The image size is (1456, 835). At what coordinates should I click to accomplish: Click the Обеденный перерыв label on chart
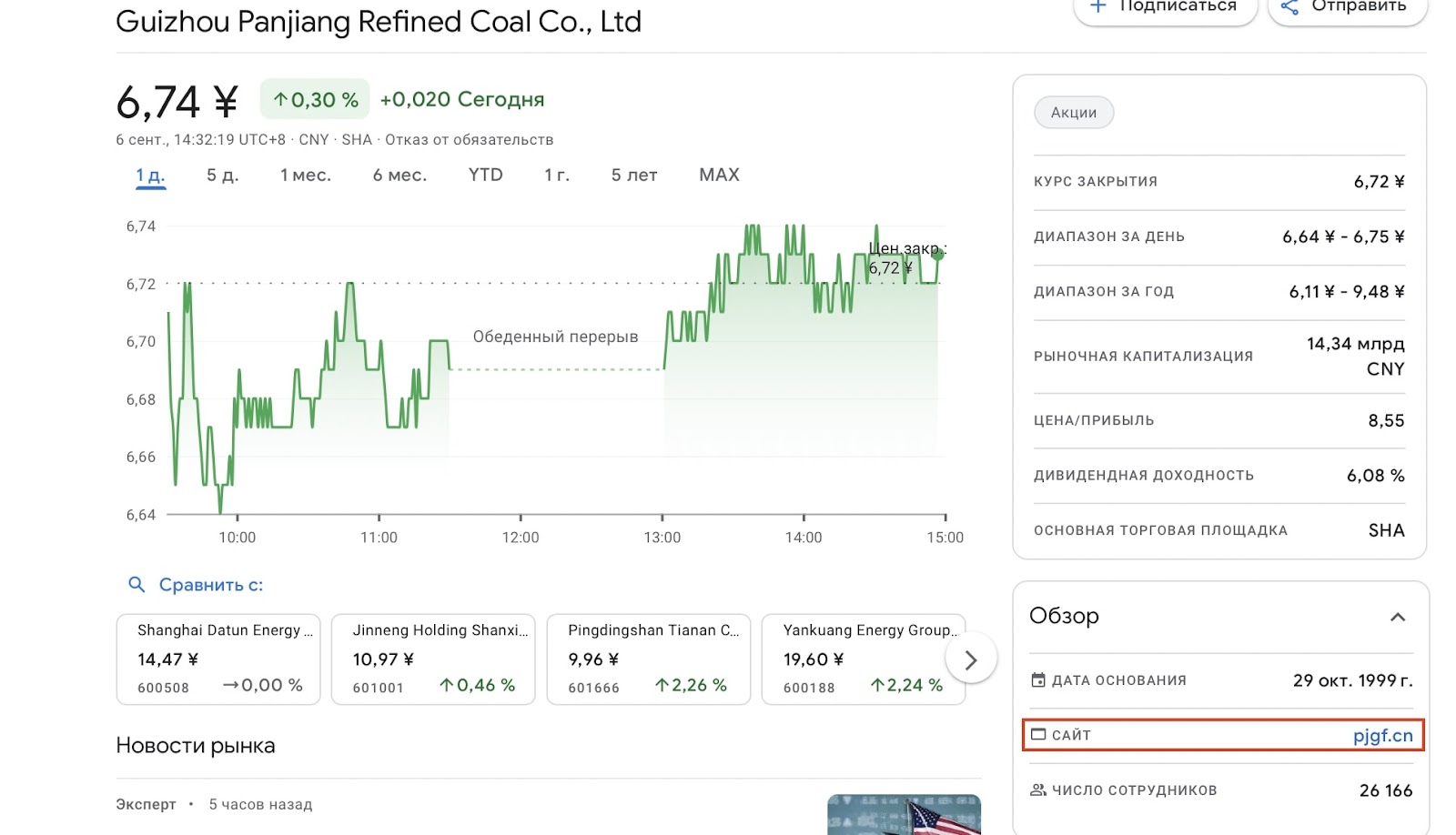(555, 337)
